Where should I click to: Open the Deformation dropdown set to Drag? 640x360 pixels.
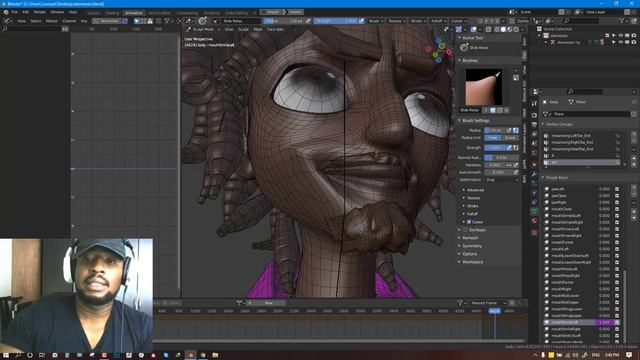pos(501,180)
